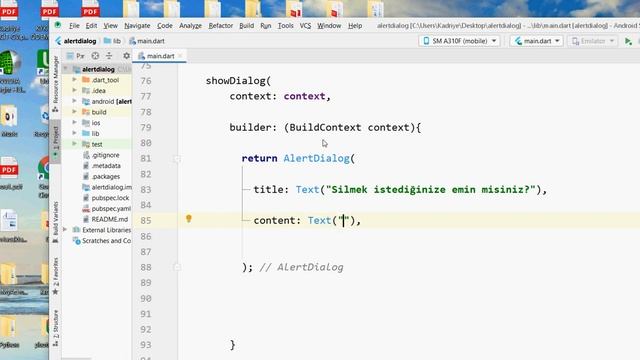Open the Tools menu
The width and height of the screenshot is (640, 360).
(x=285, y=26)
